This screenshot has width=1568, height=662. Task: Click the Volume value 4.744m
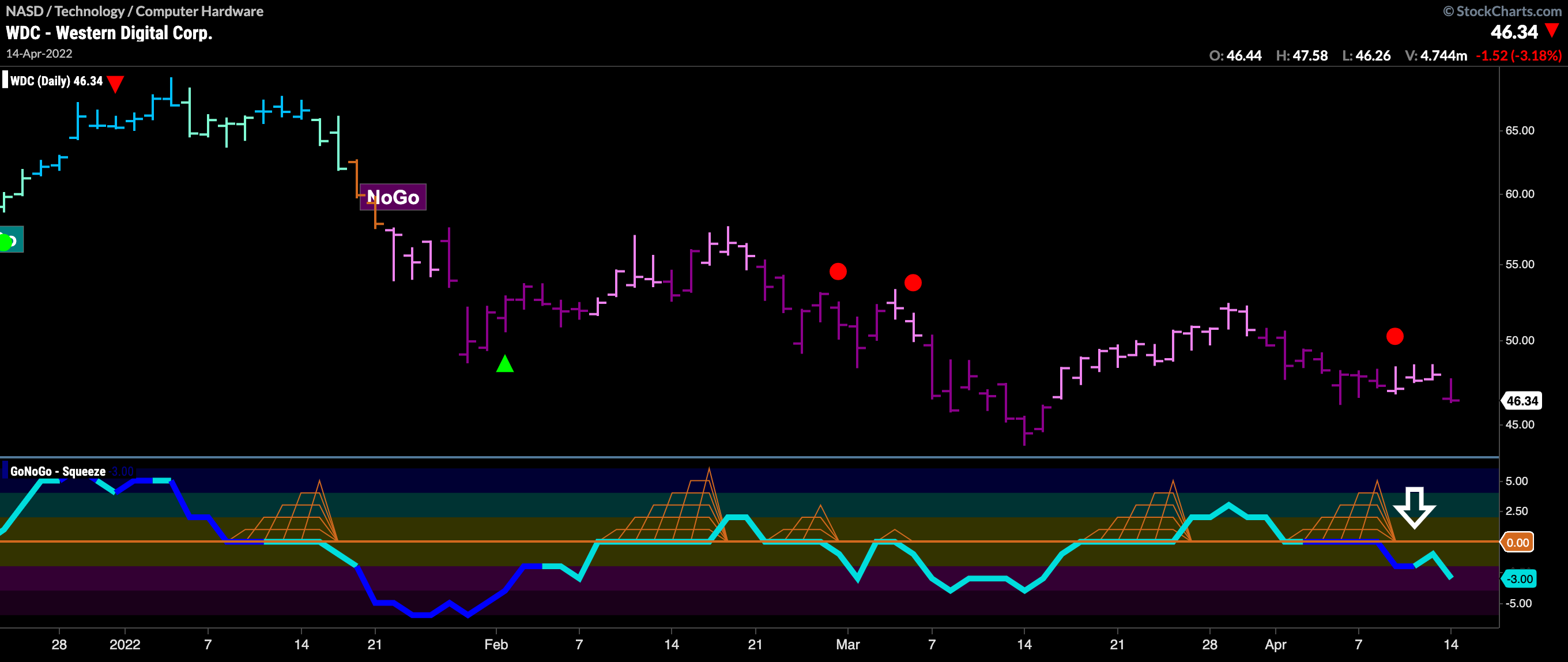(x=1443, y=55)
